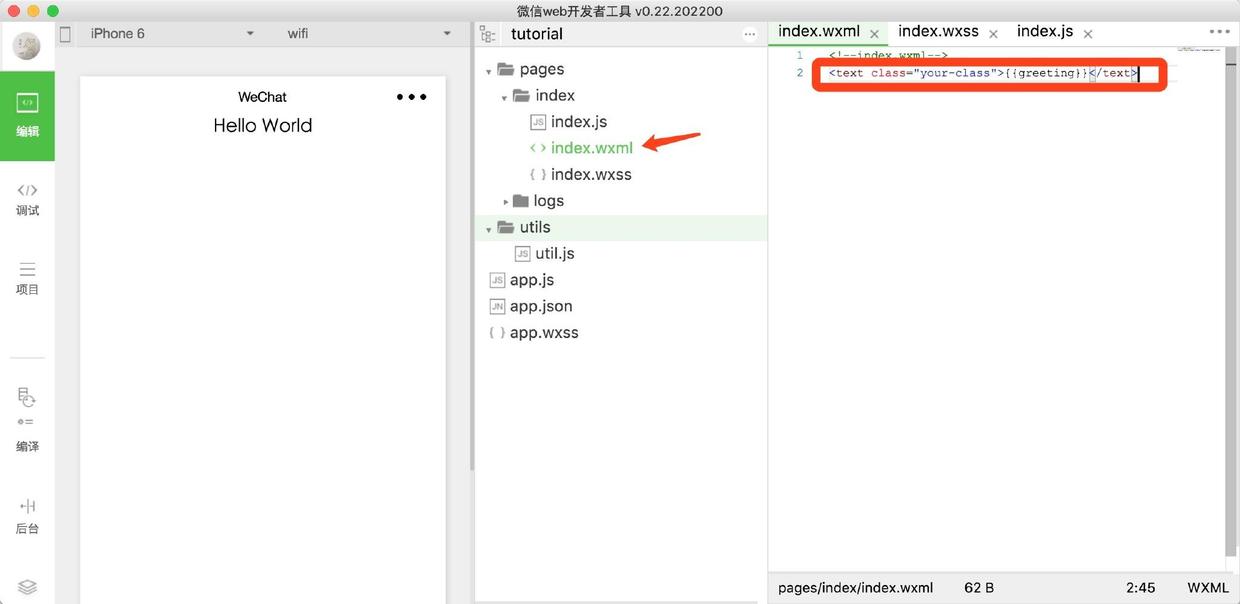Click the pages folder icon
Viewport: 1240px width, 604px height.
tap(505, 69)
